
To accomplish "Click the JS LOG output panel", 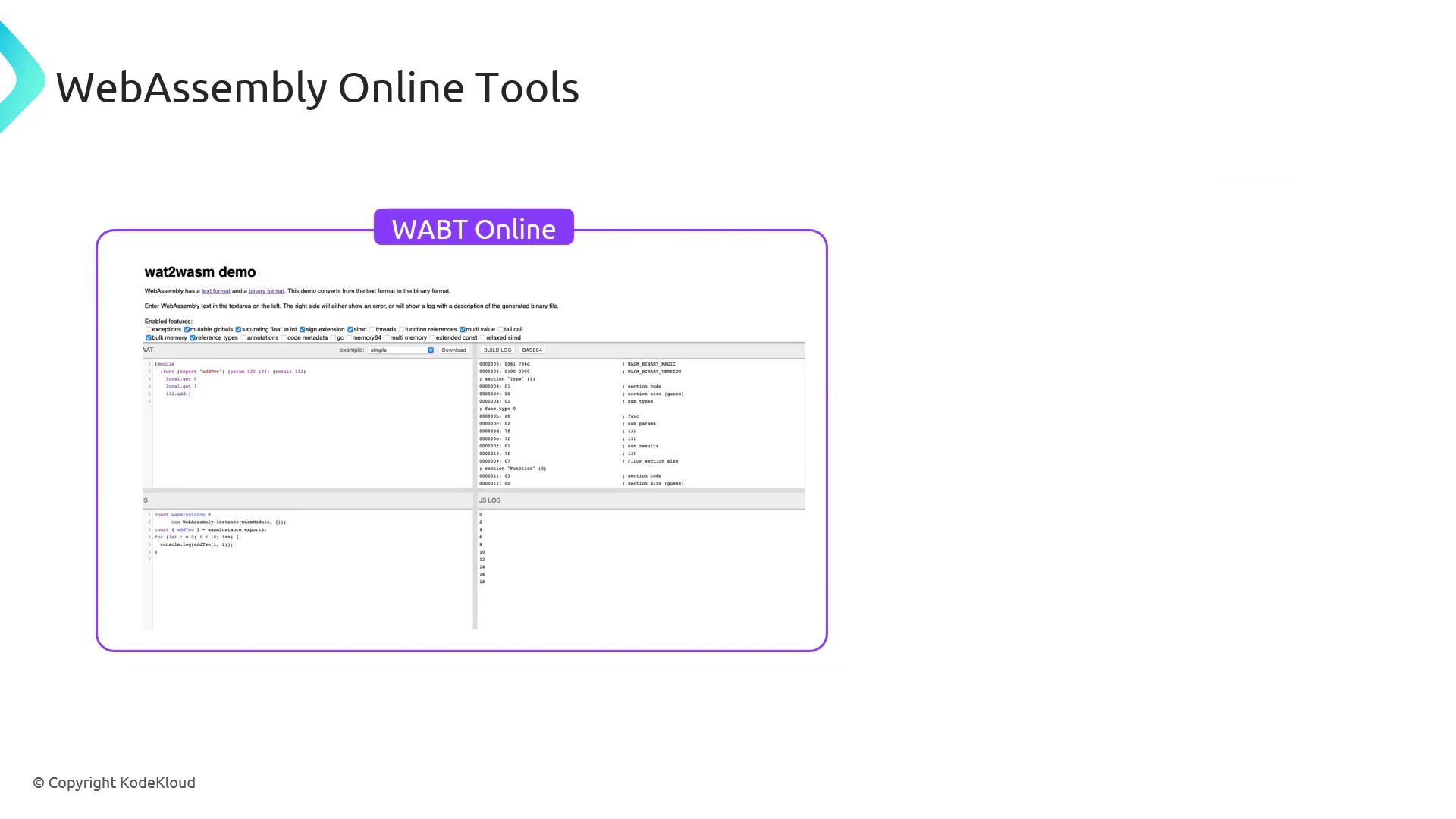I will (x=641, y=569).
